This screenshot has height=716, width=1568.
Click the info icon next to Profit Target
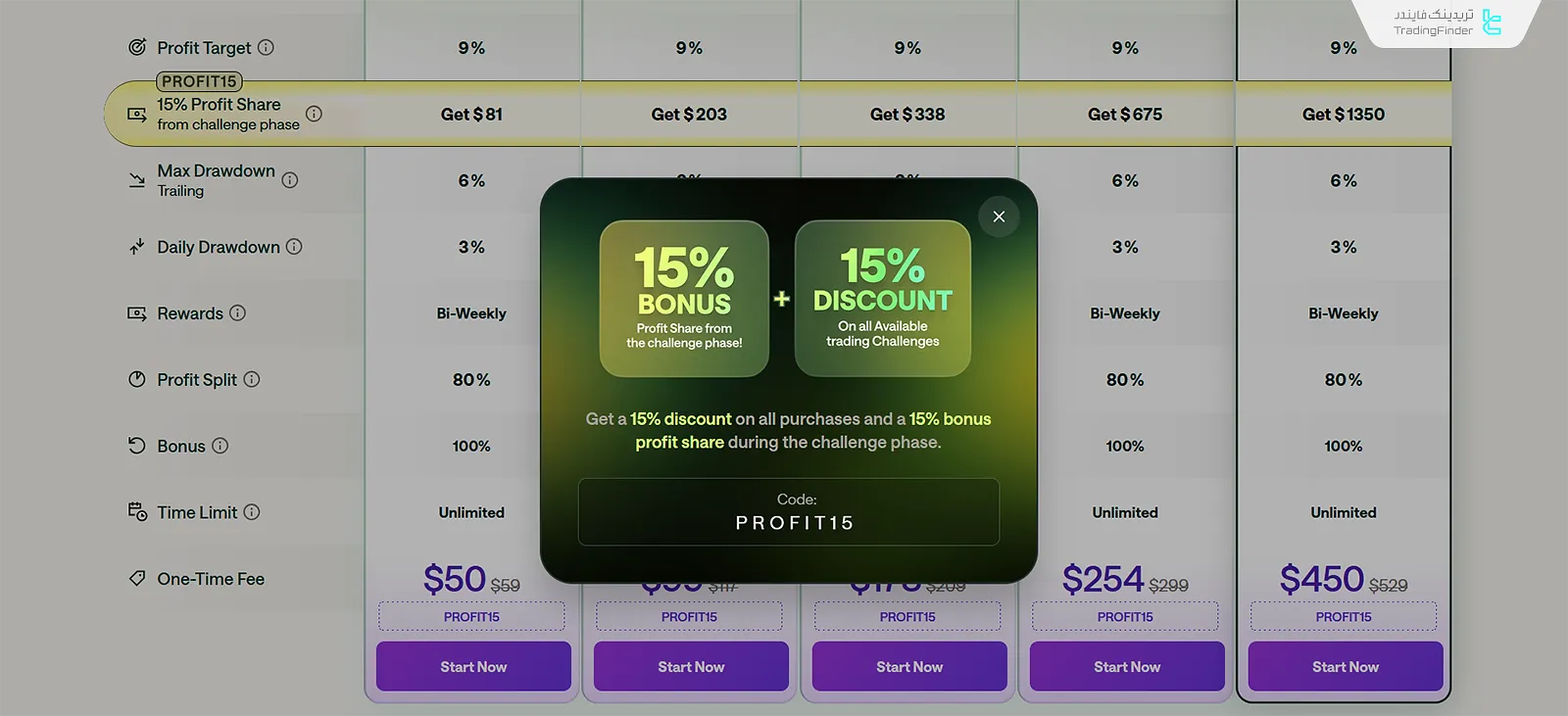click(x=266, y=47)
